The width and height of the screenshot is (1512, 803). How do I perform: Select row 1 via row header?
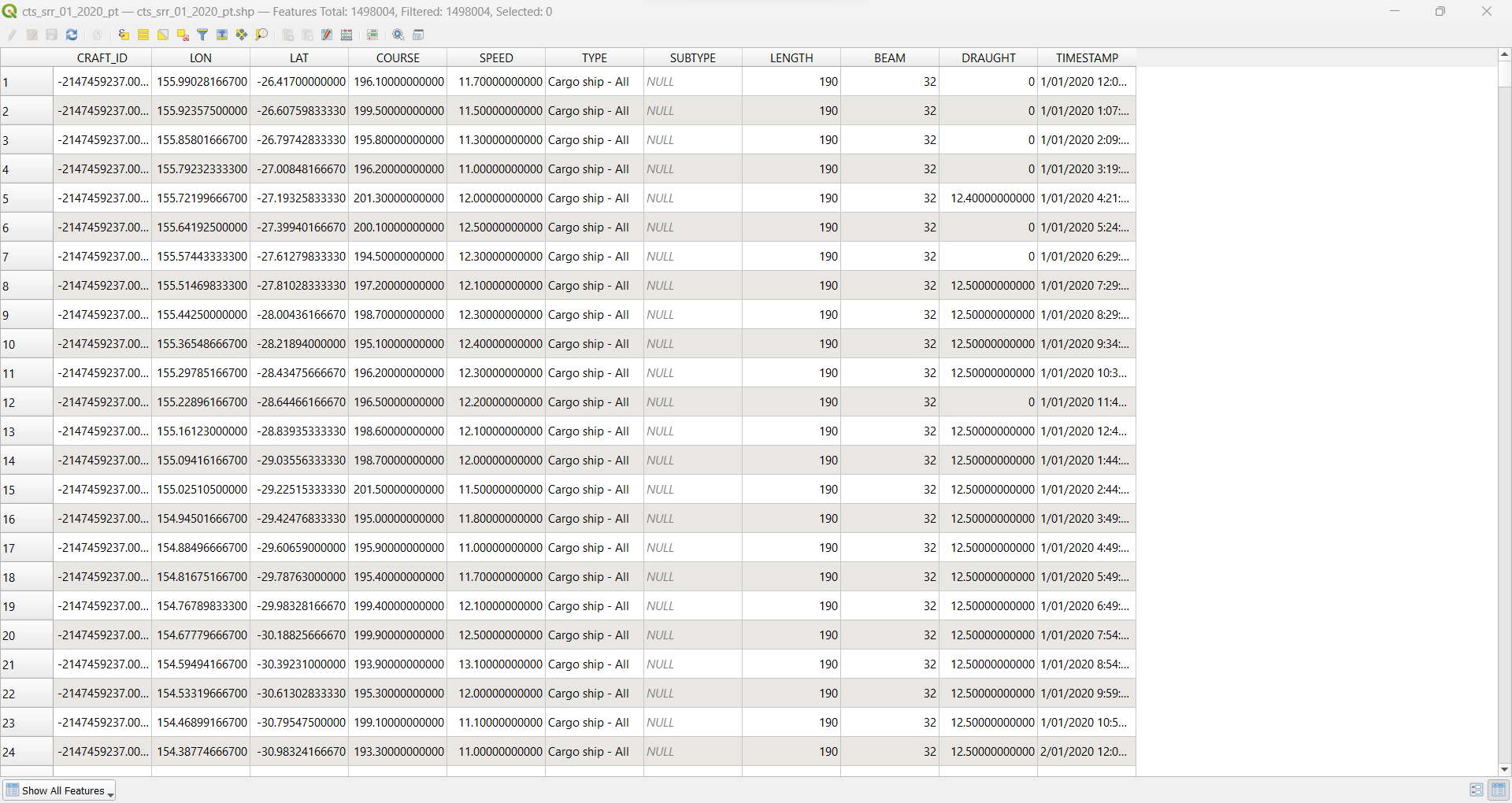(x=27, y=82)
